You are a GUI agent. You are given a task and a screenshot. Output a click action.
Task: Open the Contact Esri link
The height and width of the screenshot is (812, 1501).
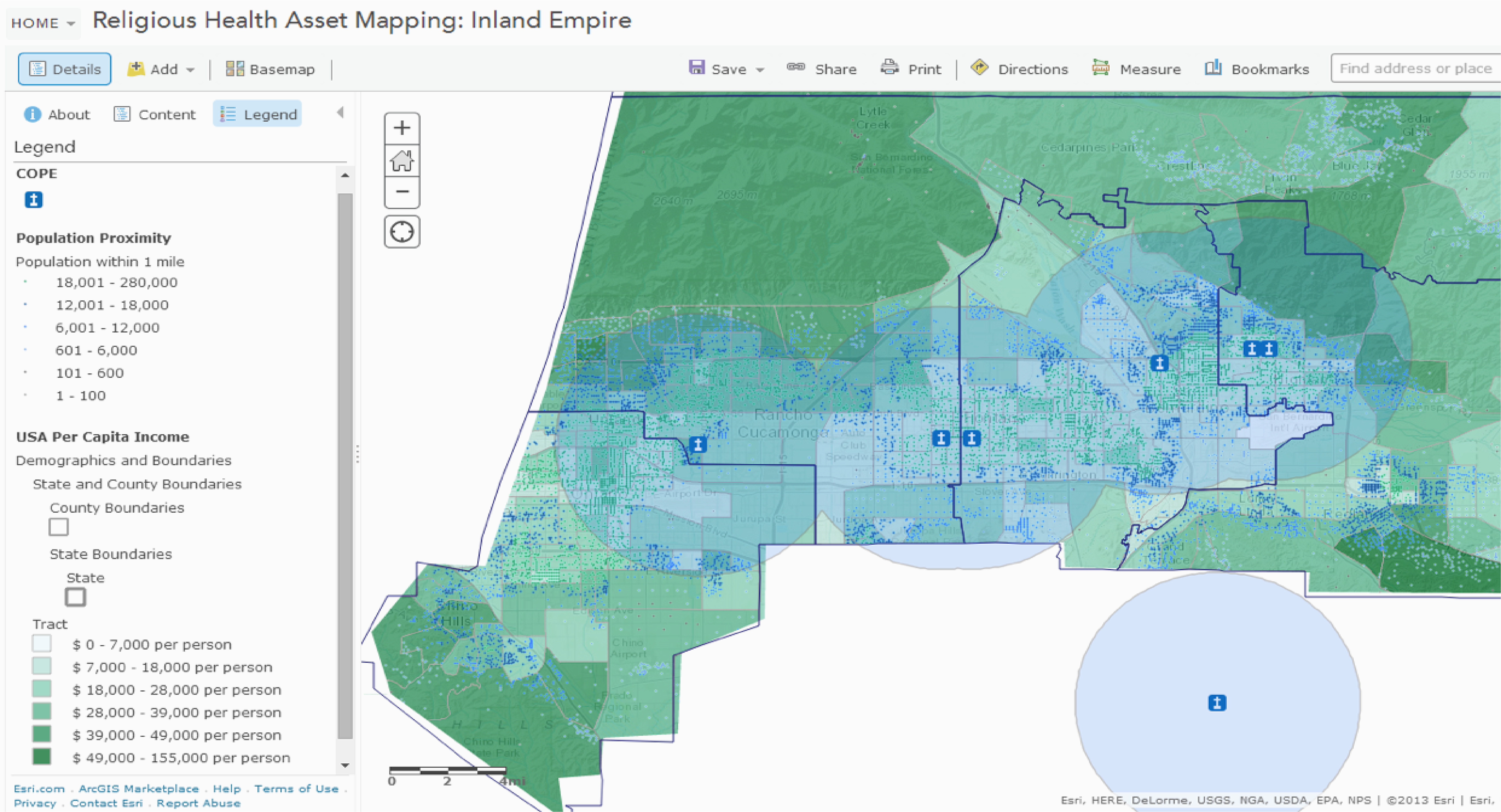point(107,803)
